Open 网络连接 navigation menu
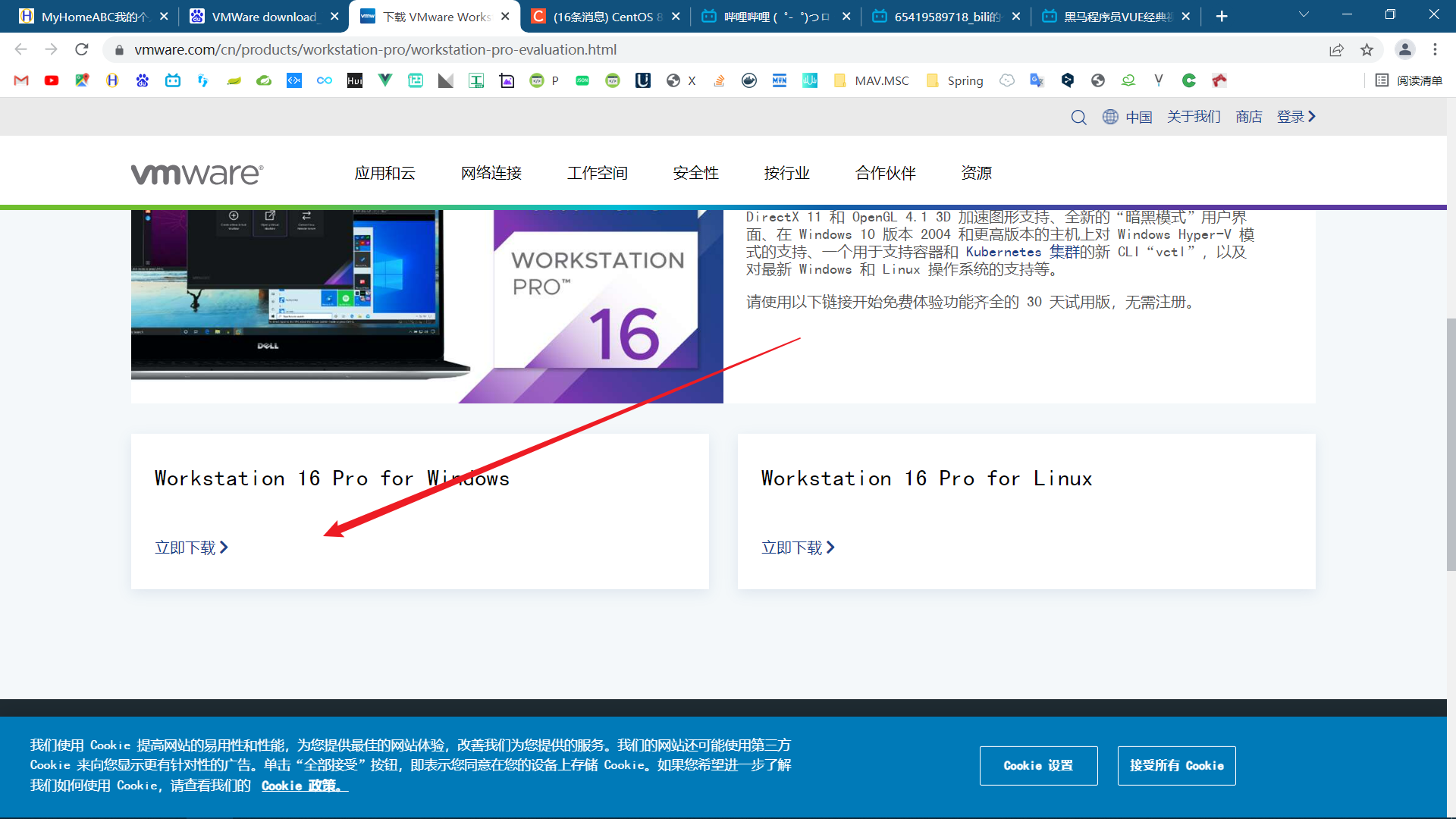The image size is (1456, 819). (x=491, y=173)
